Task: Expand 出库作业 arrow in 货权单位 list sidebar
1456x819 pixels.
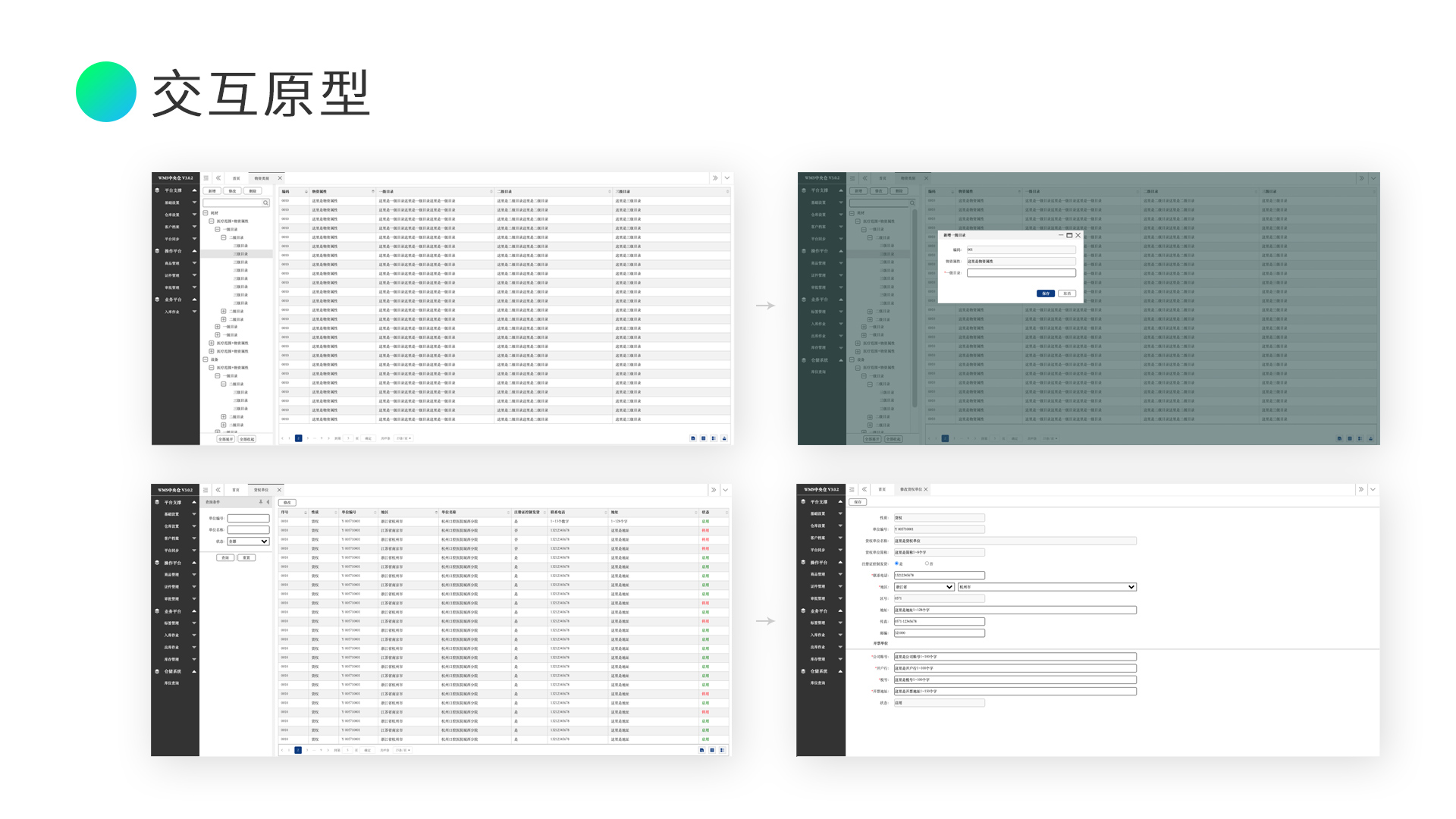Action: click(194, 647)
